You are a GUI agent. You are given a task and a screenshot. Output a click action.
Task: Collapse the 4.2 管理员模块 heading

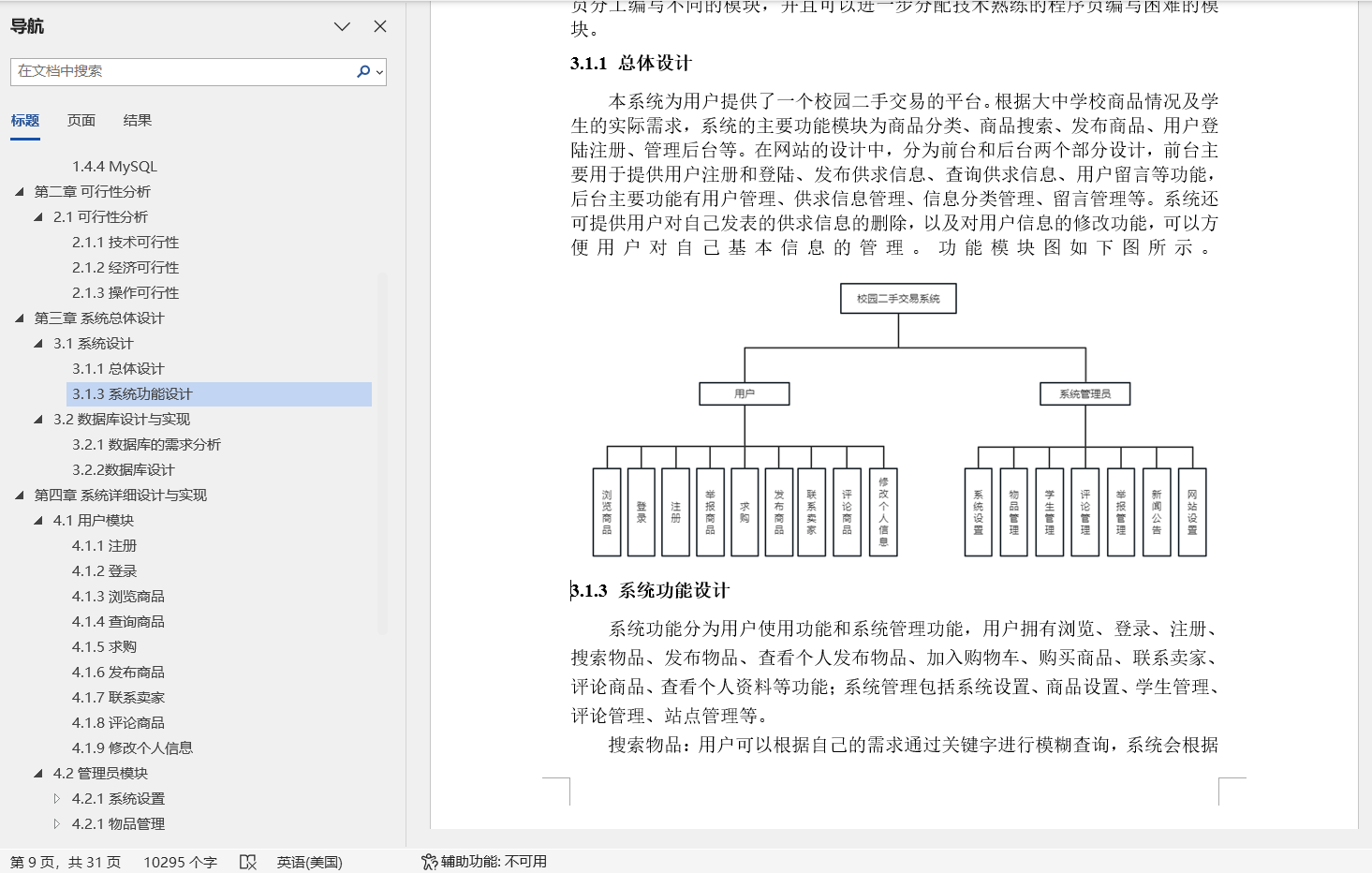coord(38,774)
